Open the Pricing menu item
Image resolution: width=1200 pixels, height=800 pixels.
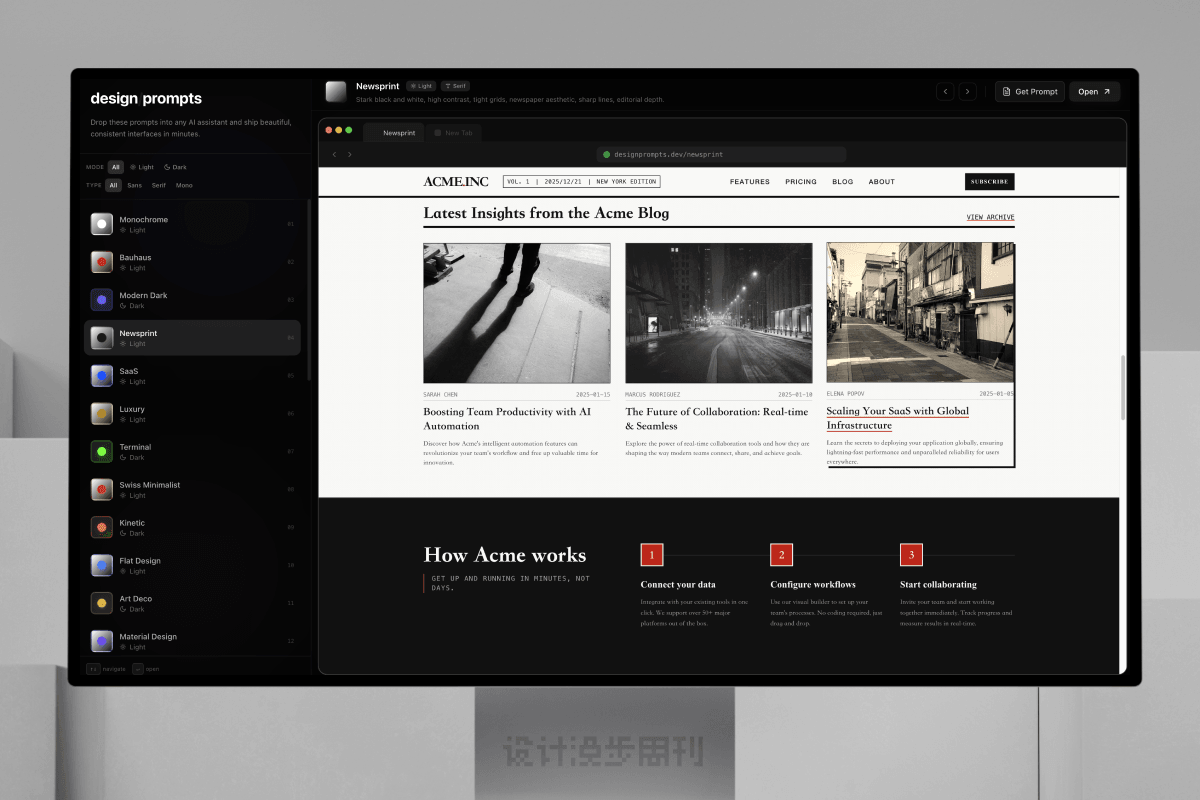coord(800,182)
